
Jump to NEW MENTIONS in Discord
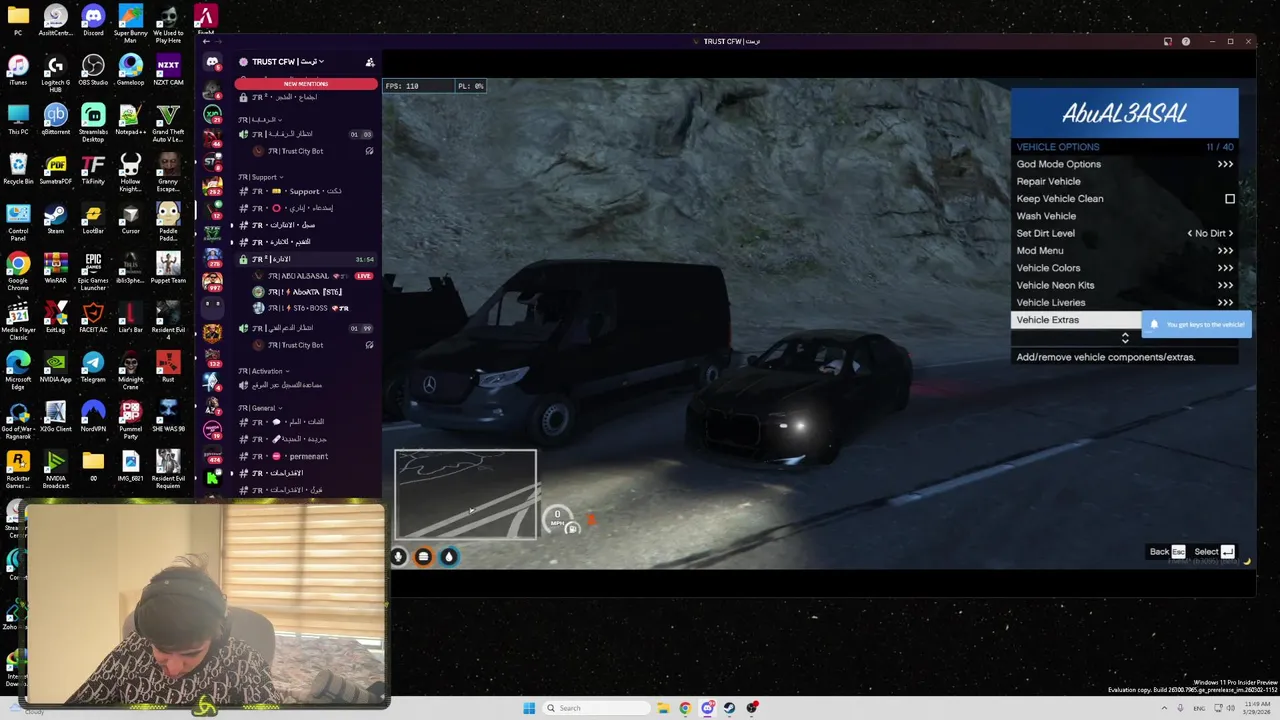tap(306, 84)
